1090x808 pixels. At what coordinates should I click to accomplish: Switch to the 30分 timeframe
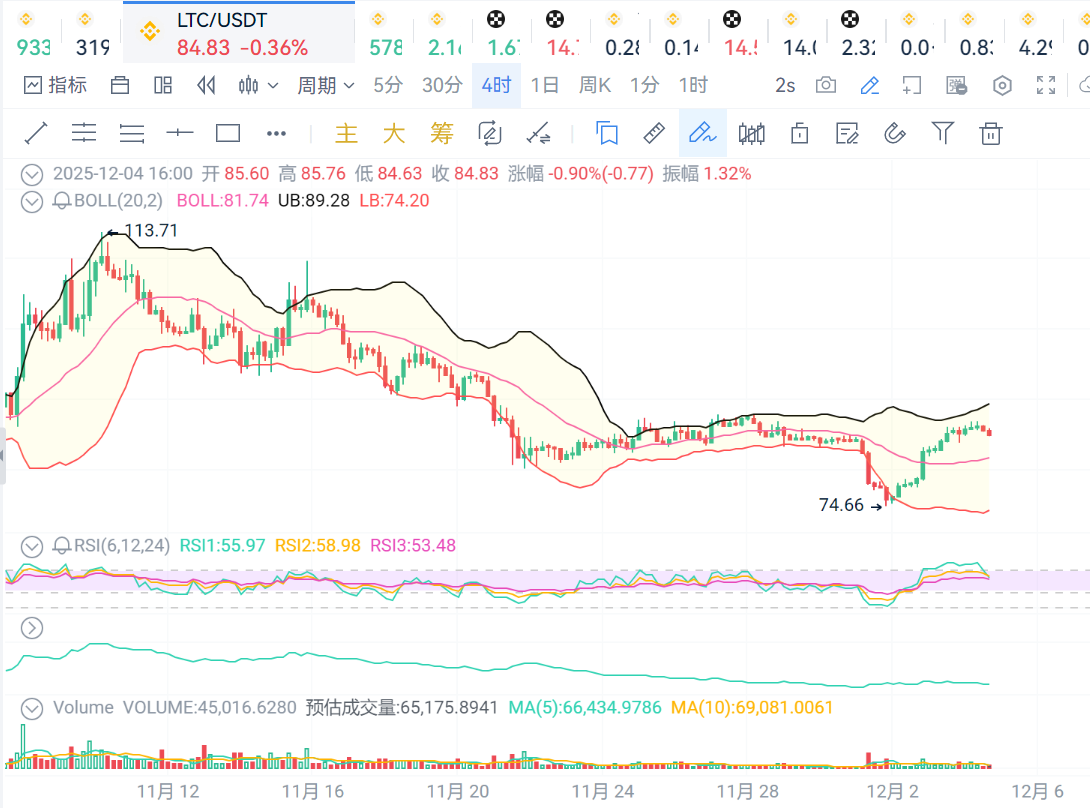442,85
